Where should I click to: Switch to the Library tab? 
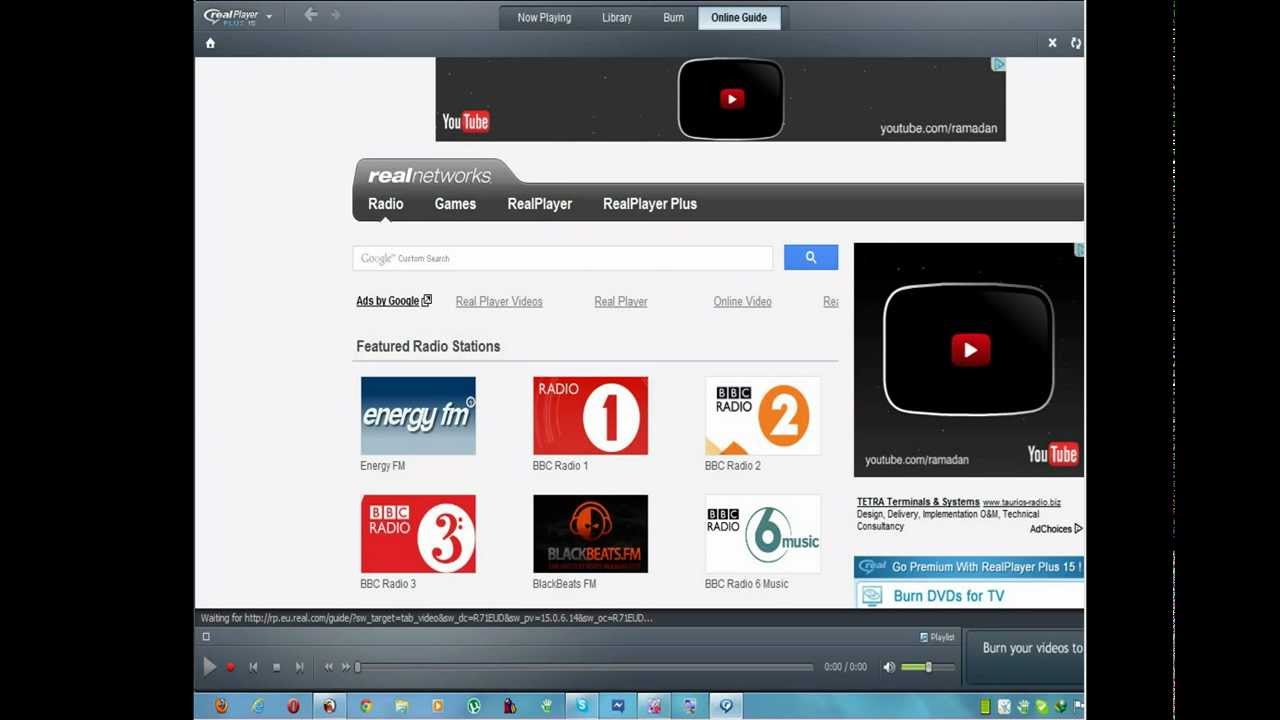pyautogui.click(x=617, y=17)
